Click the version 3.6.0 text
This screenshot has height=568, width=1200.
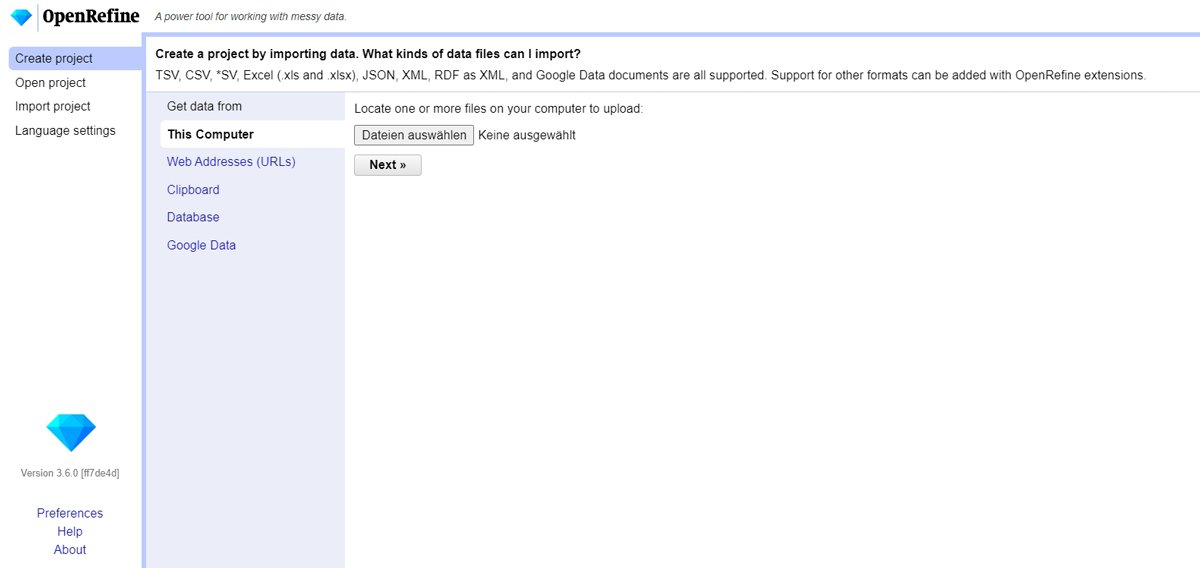70,473
